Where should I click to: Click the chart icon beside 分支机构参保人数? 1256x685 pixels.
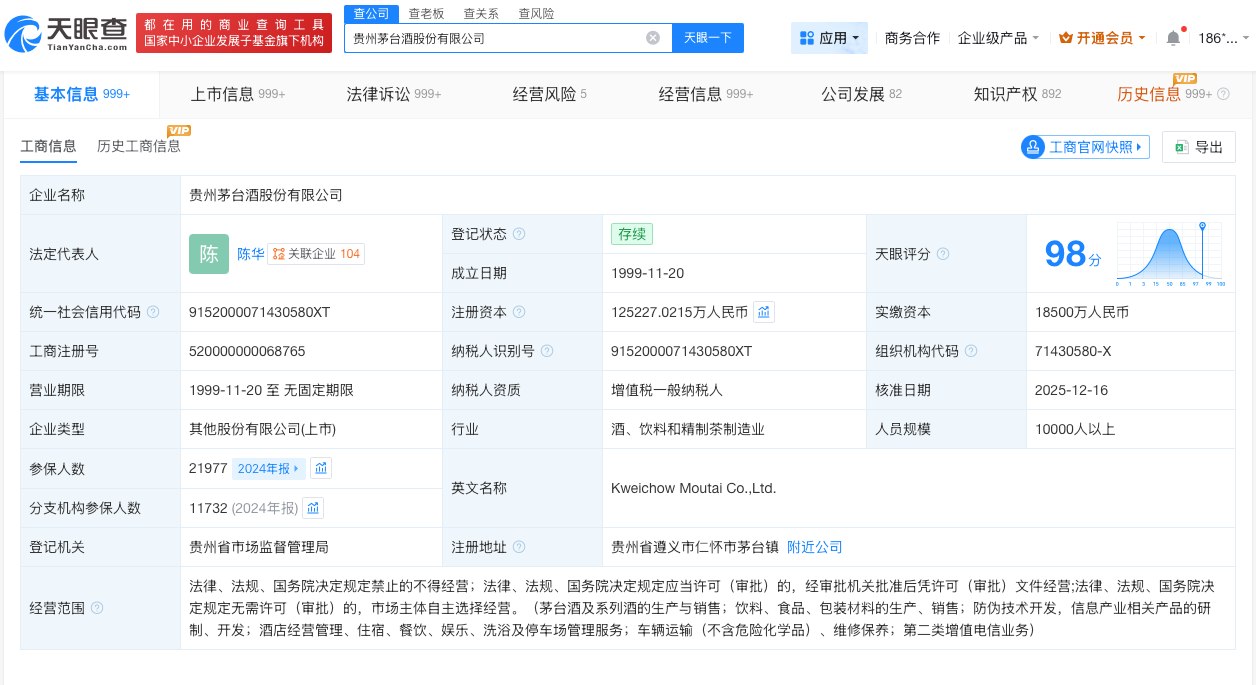click(x=313, y=508)
